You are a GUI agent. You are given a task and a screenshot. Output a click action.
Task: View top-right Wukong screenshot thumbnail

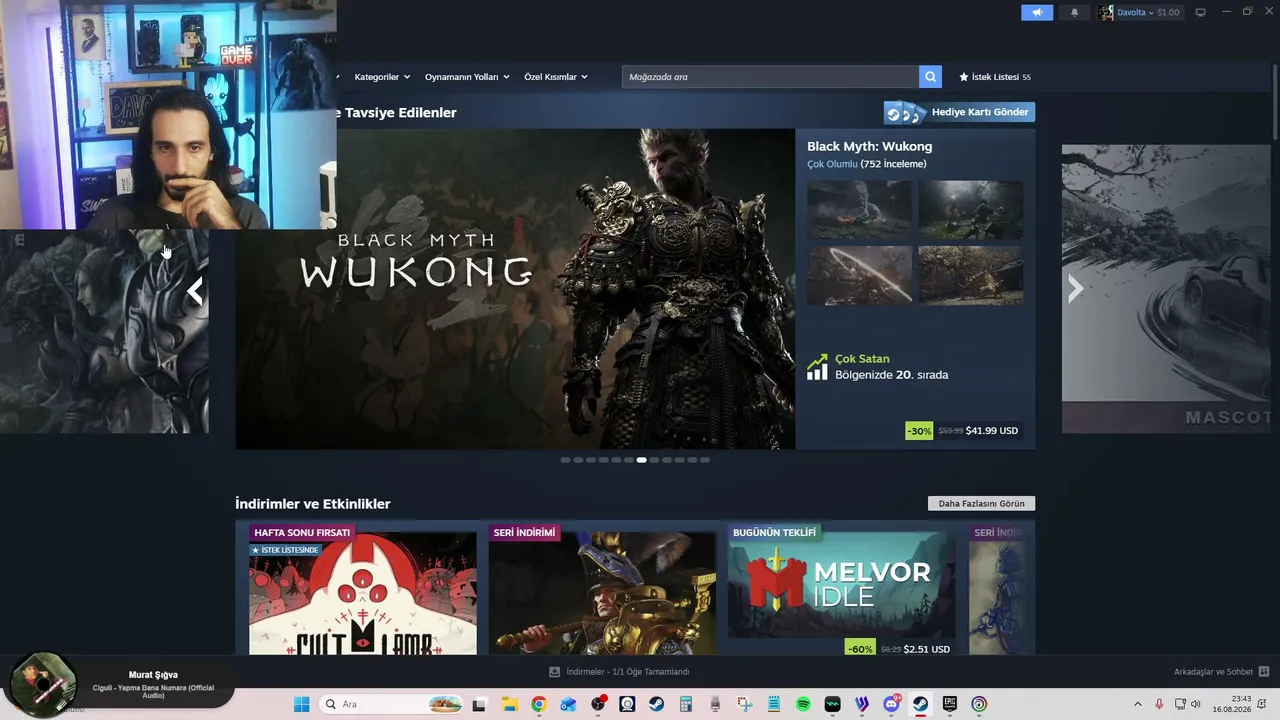click(971, 209)
